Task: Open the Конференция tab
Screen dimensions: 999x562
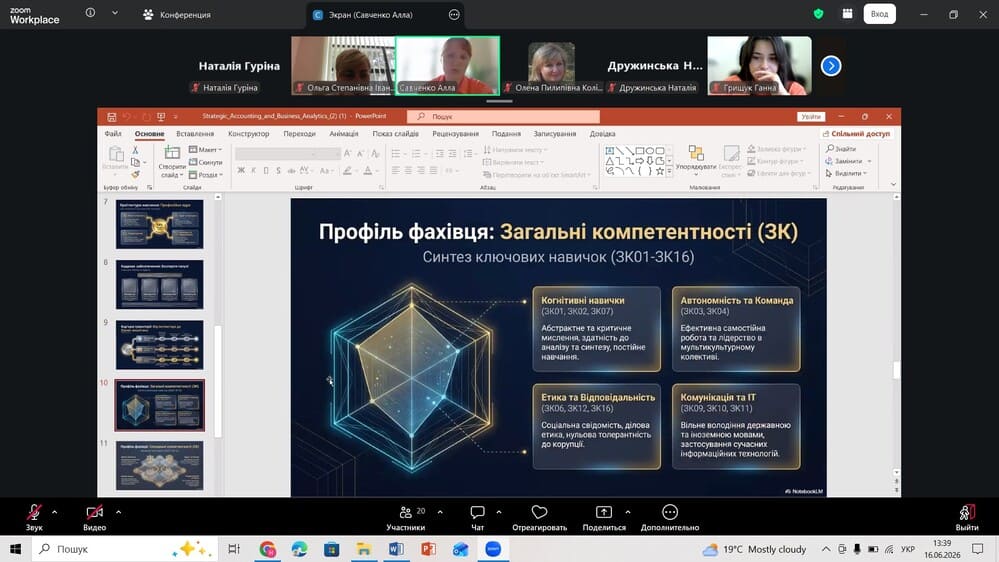Action: (x=177, y=15)
